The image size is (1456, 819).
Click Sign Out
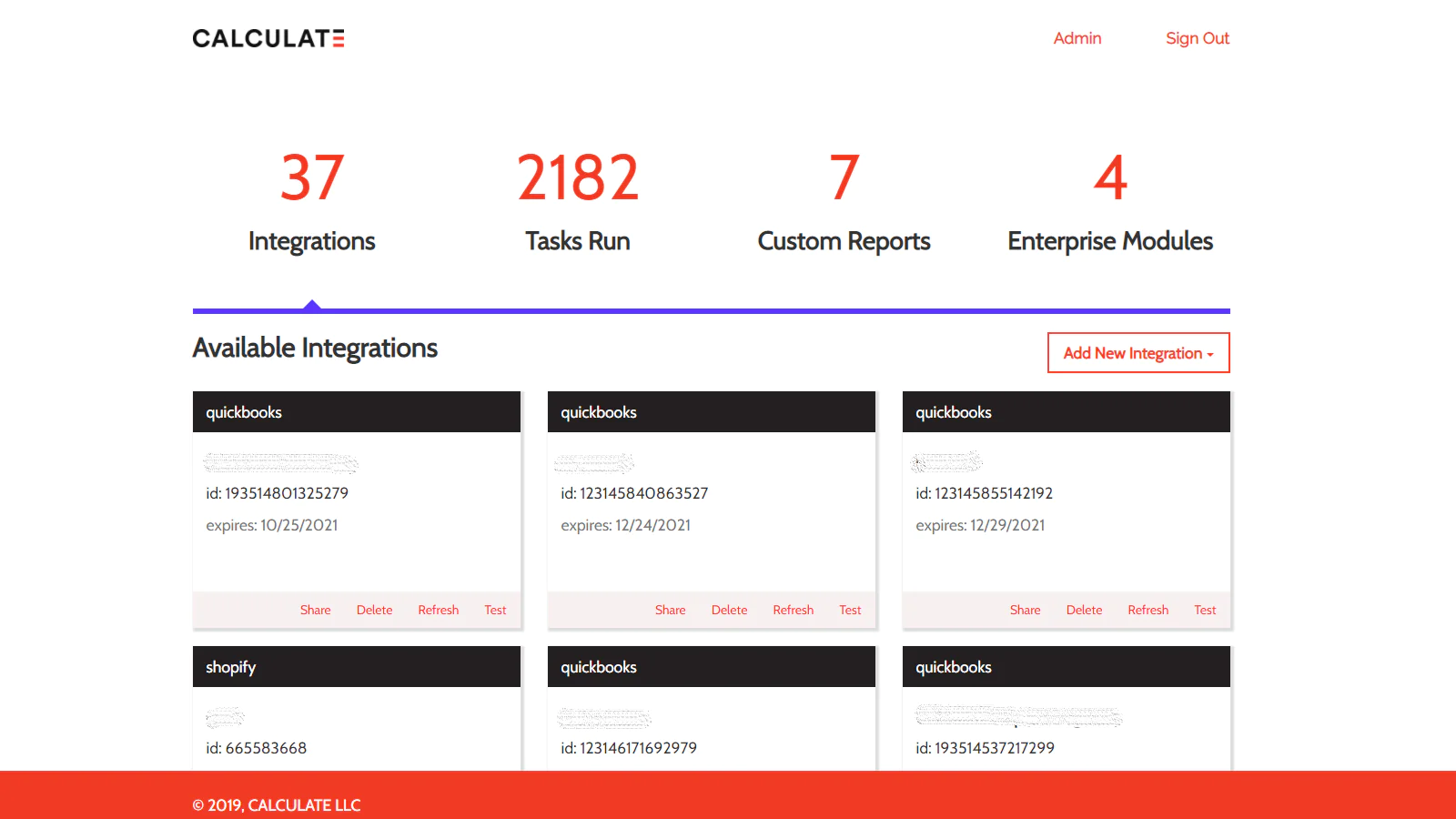tap(1198, 38)
